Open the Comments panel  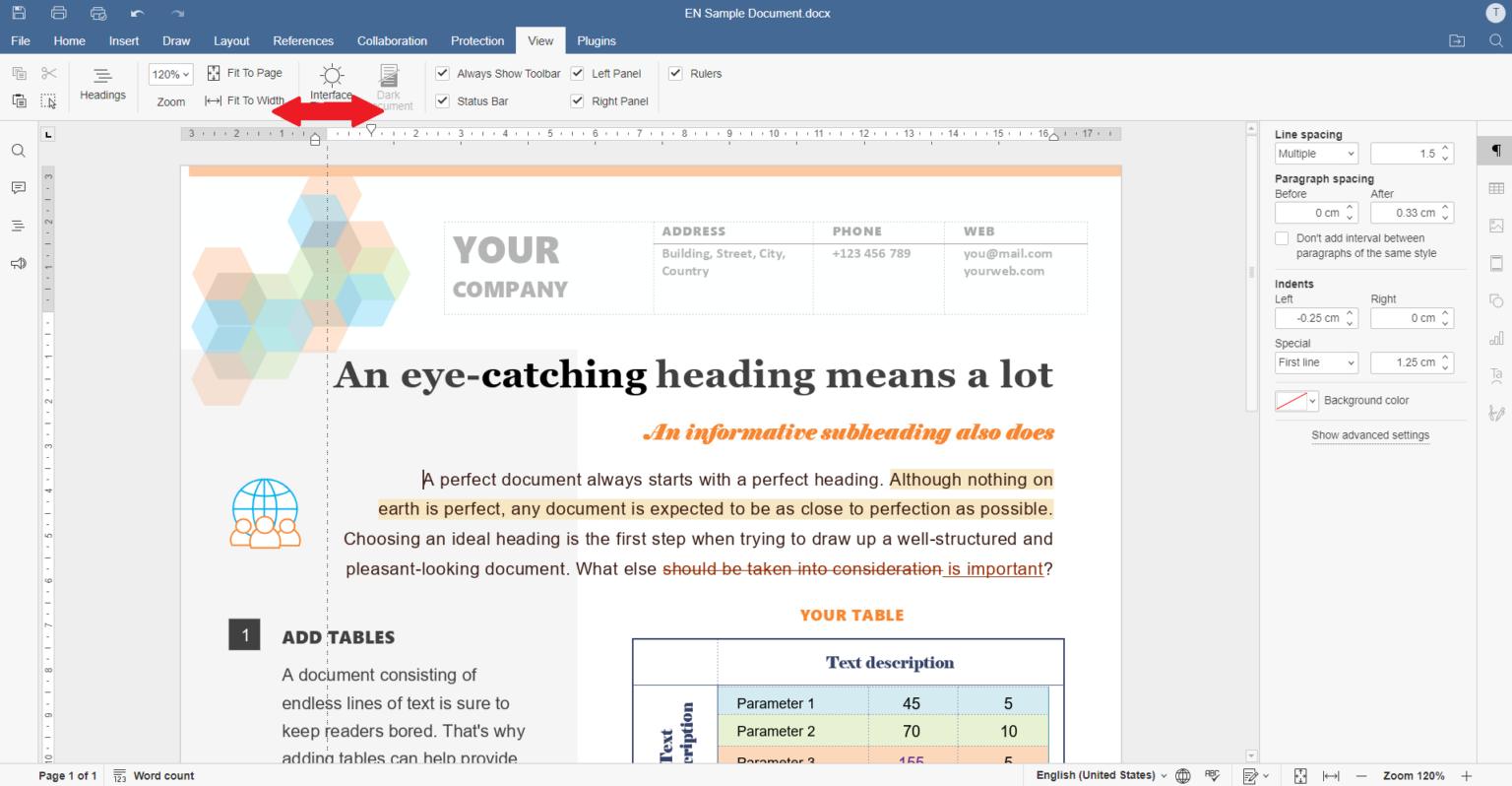[18, 188]
